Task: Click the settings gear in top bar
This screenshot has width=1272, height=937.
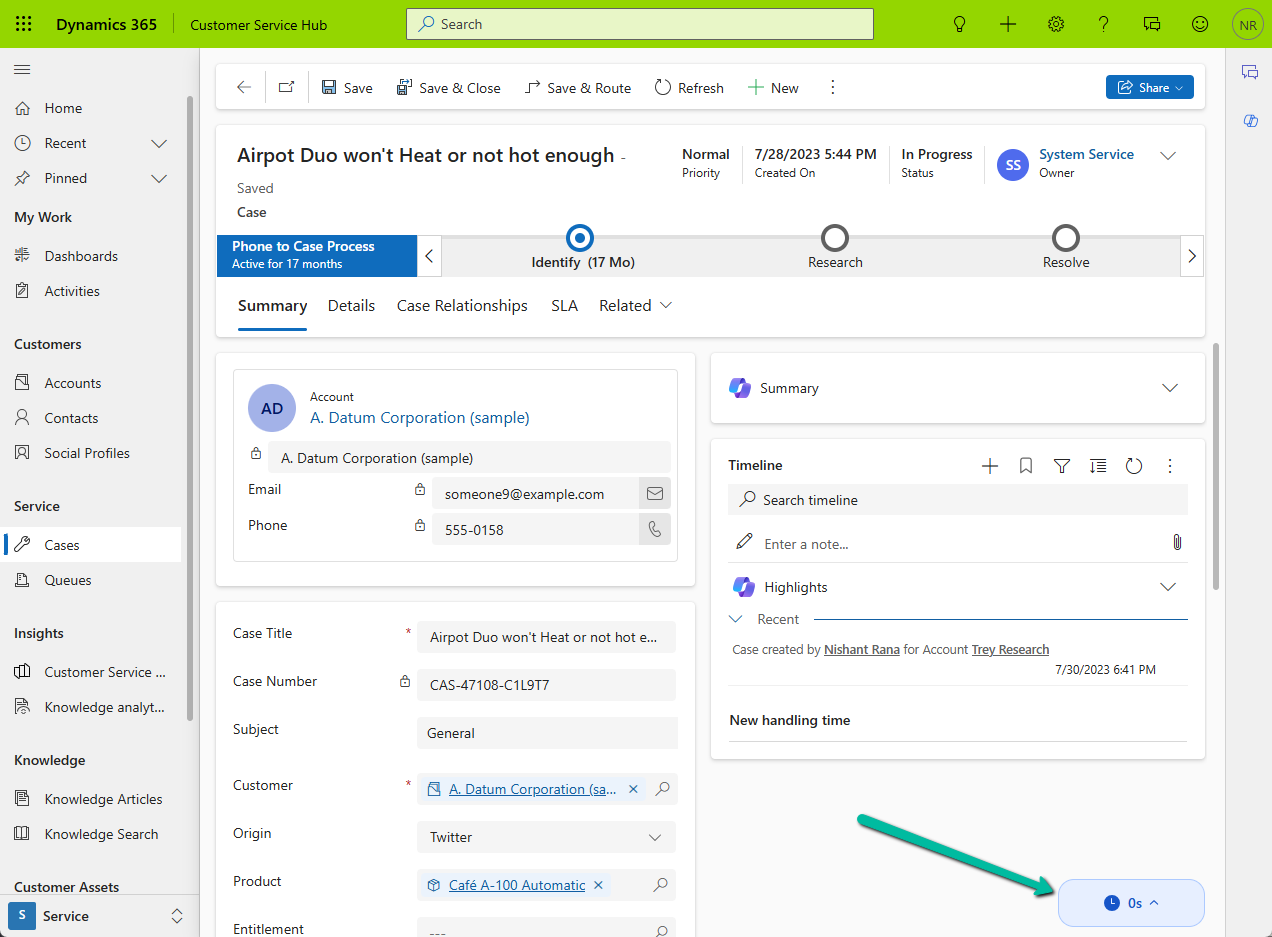Action: tap(1056, 24)
